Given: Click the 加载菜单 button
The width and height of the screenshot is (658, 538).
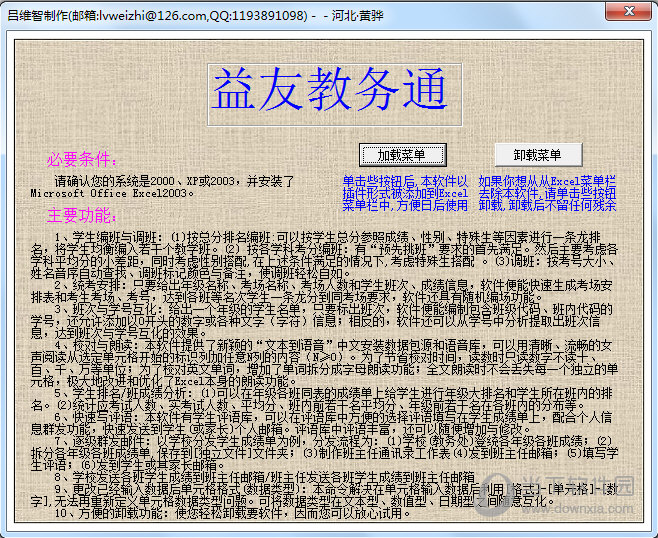Looking at the screenshot, I should pyautogui.click(x=402, y=155).
